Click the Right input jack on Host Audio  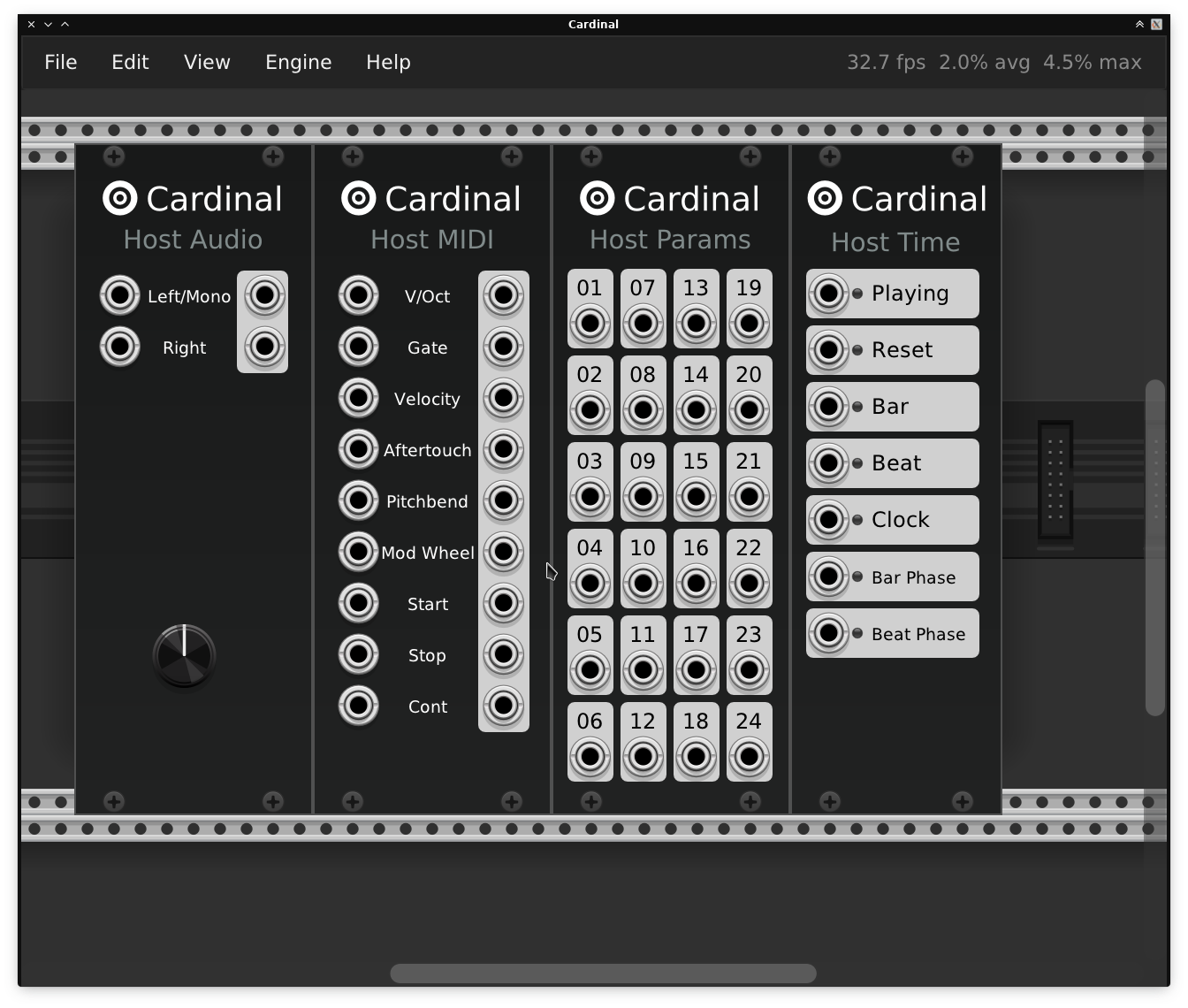point(120,347)
